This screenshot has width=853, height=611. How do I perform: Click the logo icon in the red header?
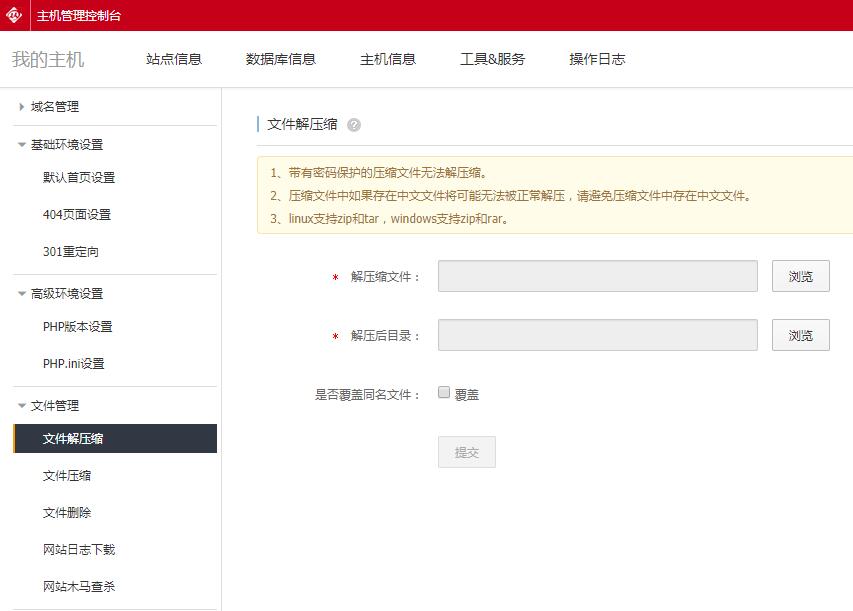14,15
